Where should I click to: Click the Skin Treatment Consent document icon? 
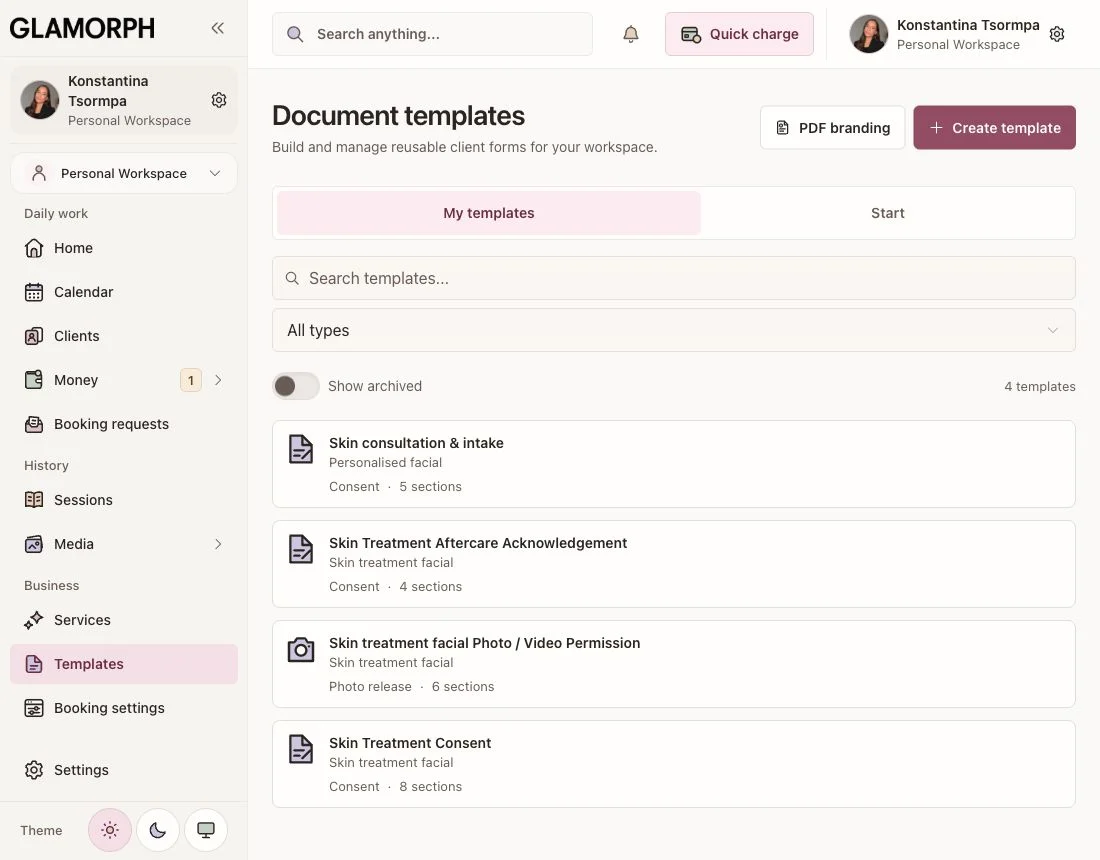301,749
